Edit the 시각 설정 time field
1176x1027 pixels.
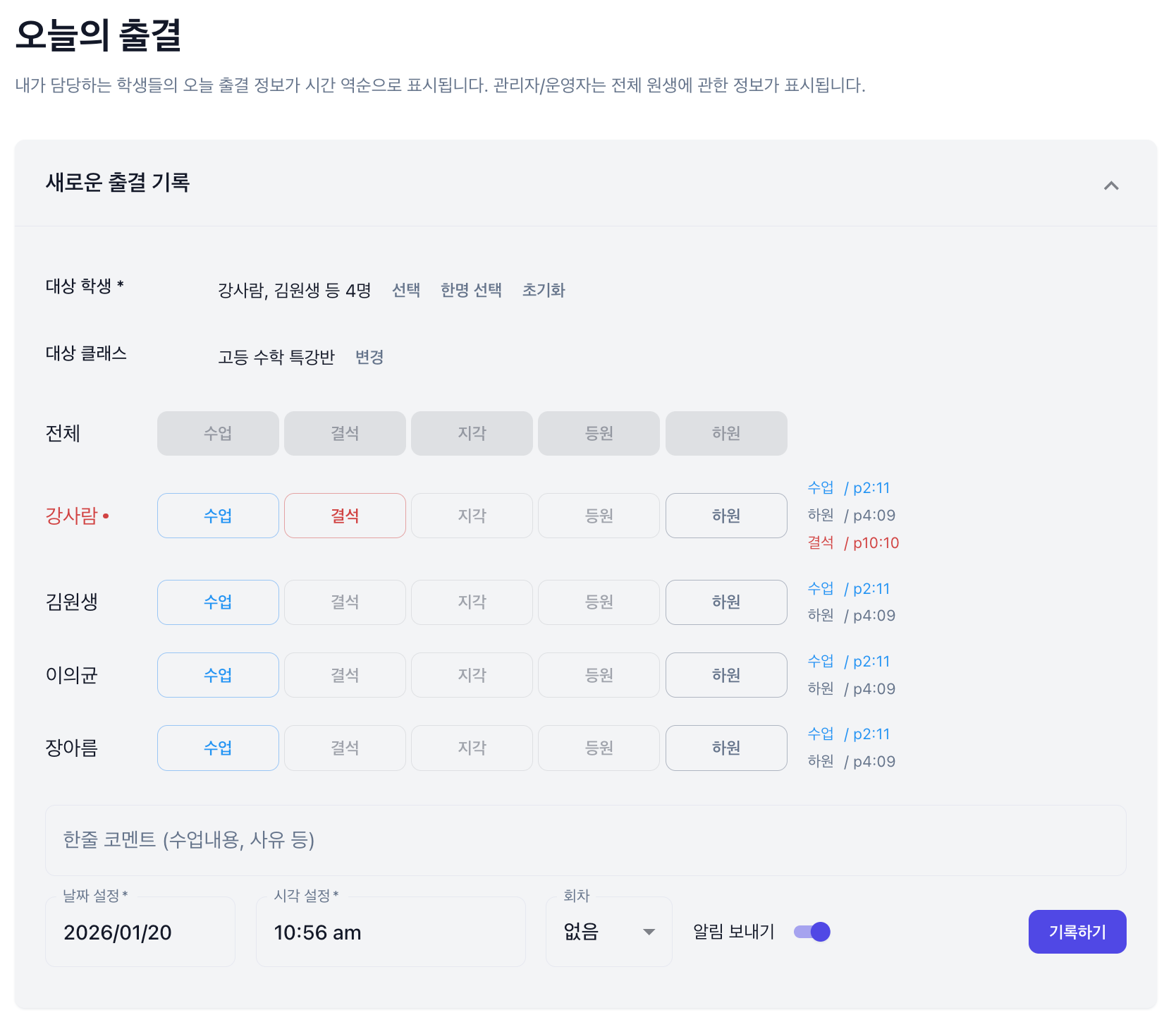(391, 932)
